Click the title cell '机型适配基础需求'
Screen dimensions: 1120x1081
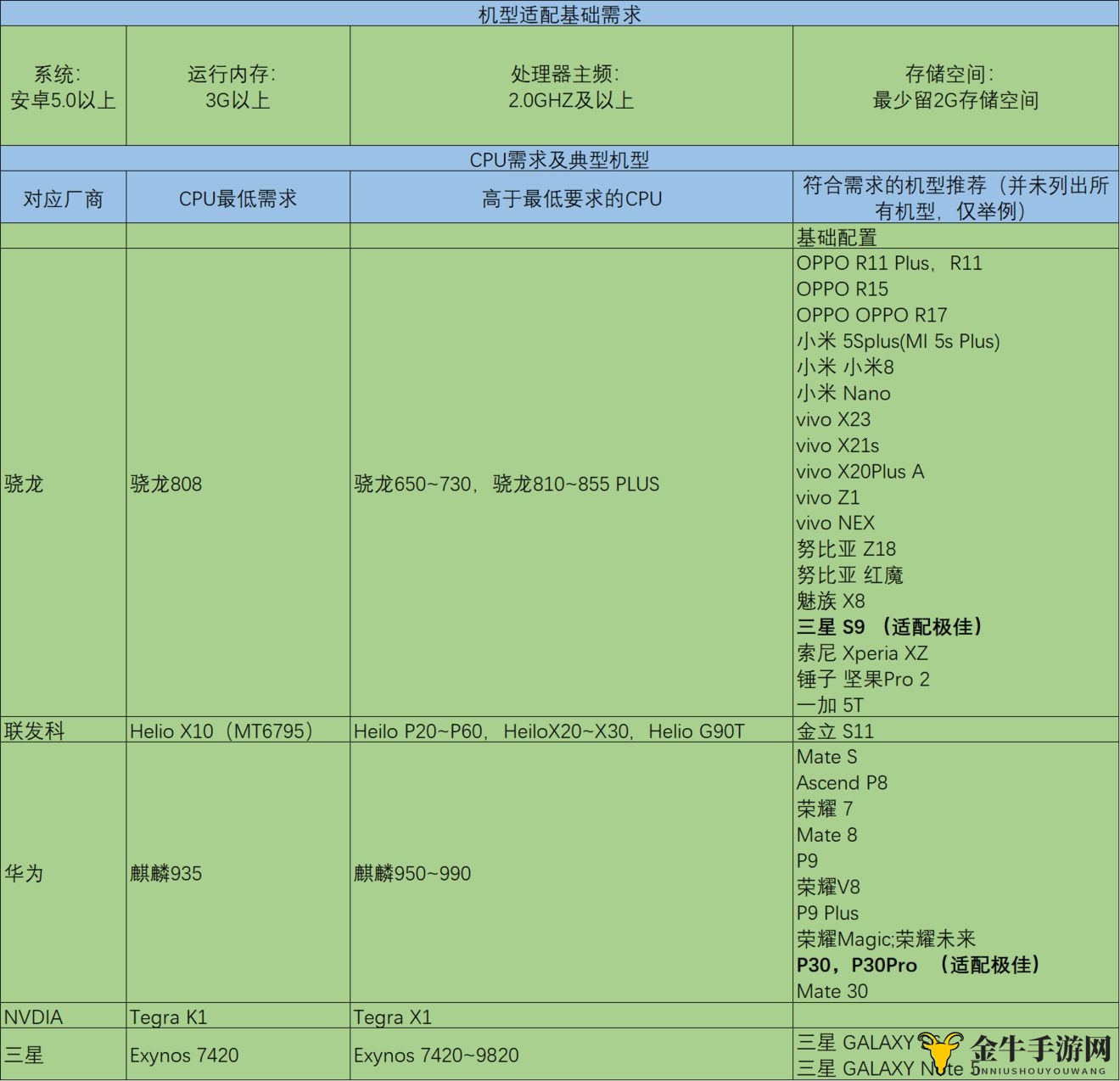click(560, 14)
